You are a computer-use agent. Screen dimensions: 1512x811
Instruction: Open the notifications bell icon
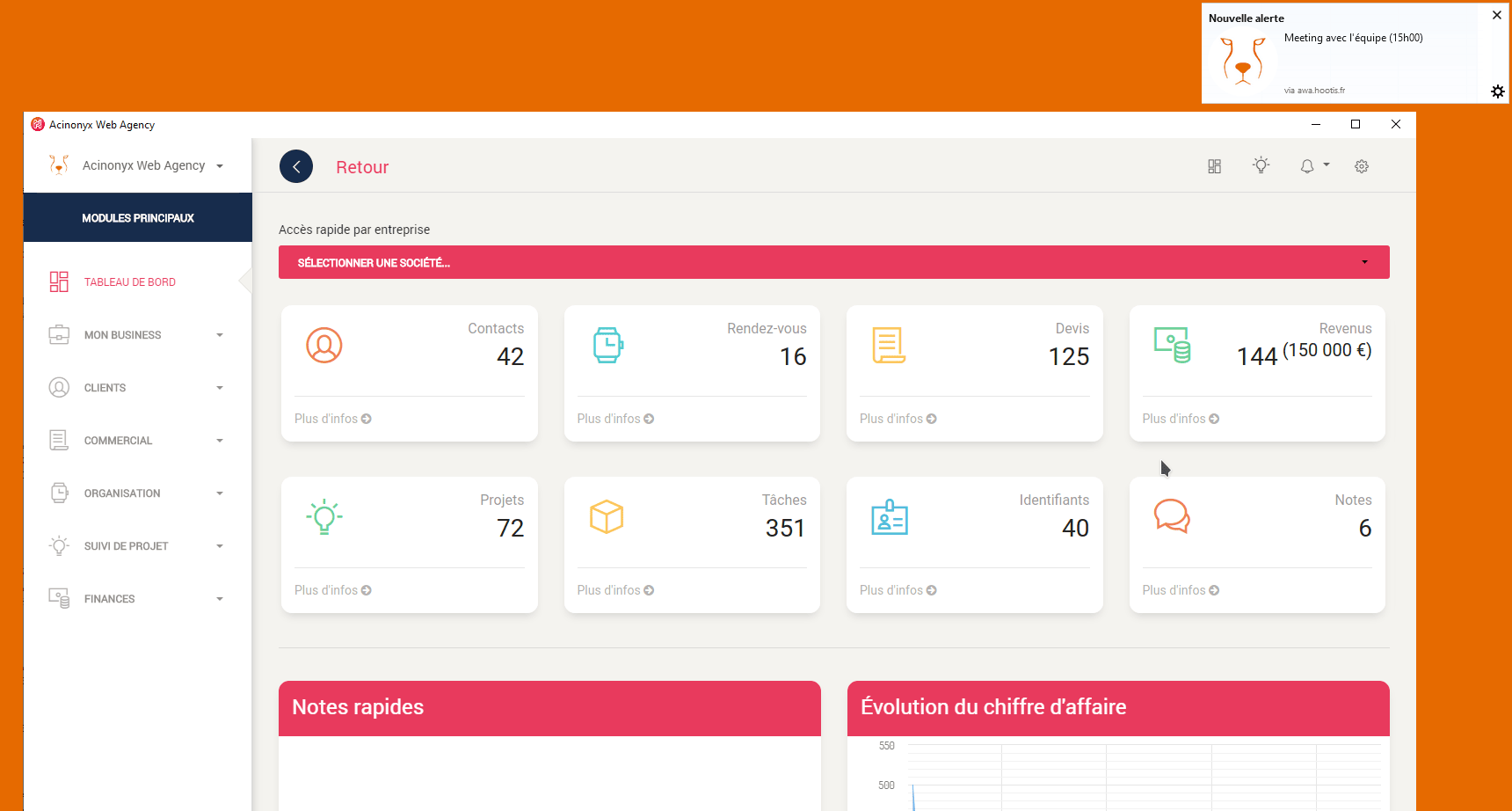pyautogui.click(x=1307, y=166)
